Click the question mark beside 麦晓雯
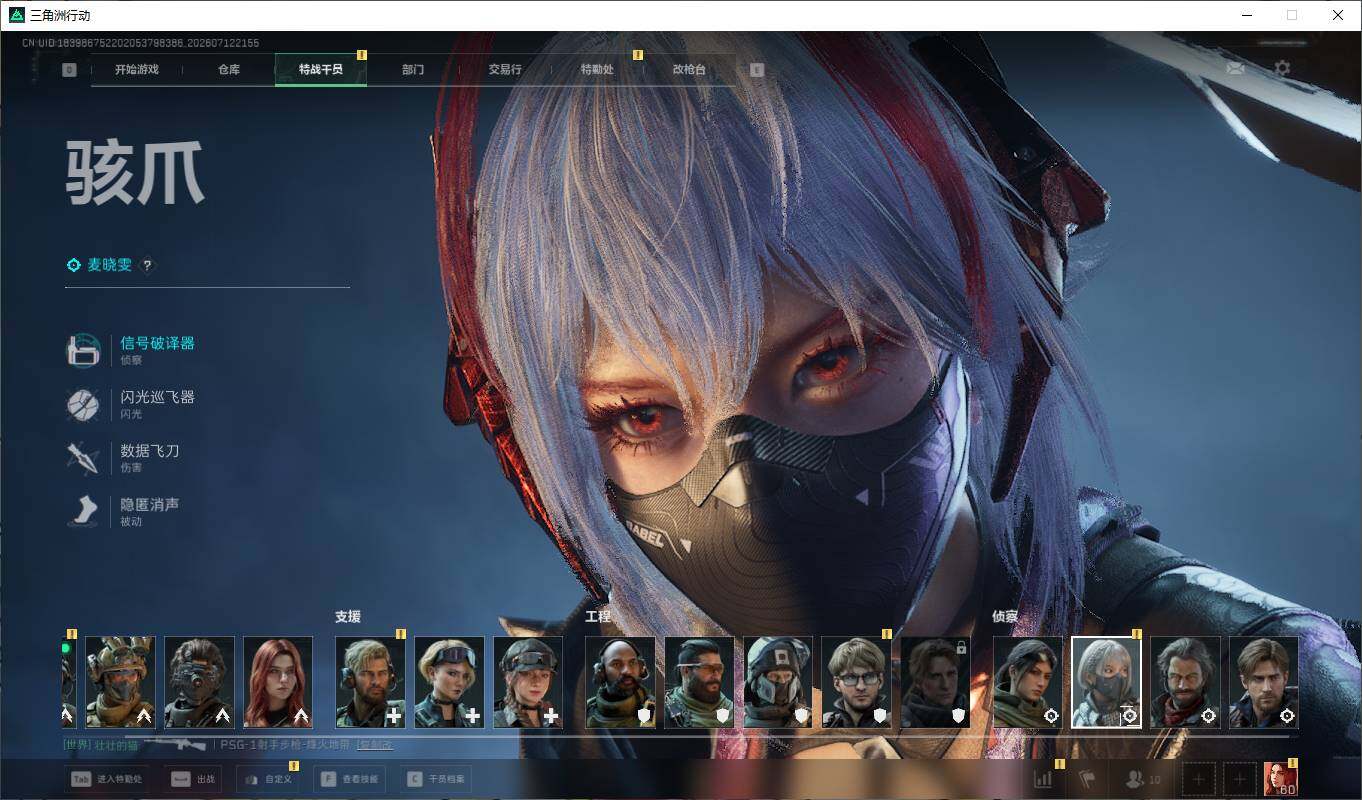This screenshot has width=1362, height=800. point(147,265)
